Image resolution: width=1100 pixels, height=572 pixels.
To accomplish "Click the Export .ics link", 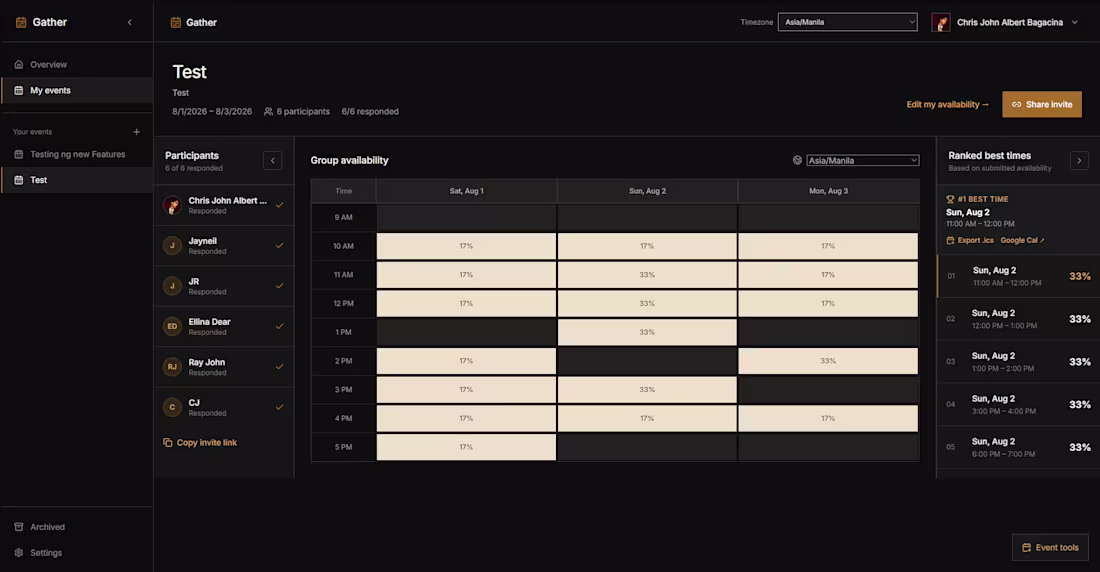I will [970, 240].
